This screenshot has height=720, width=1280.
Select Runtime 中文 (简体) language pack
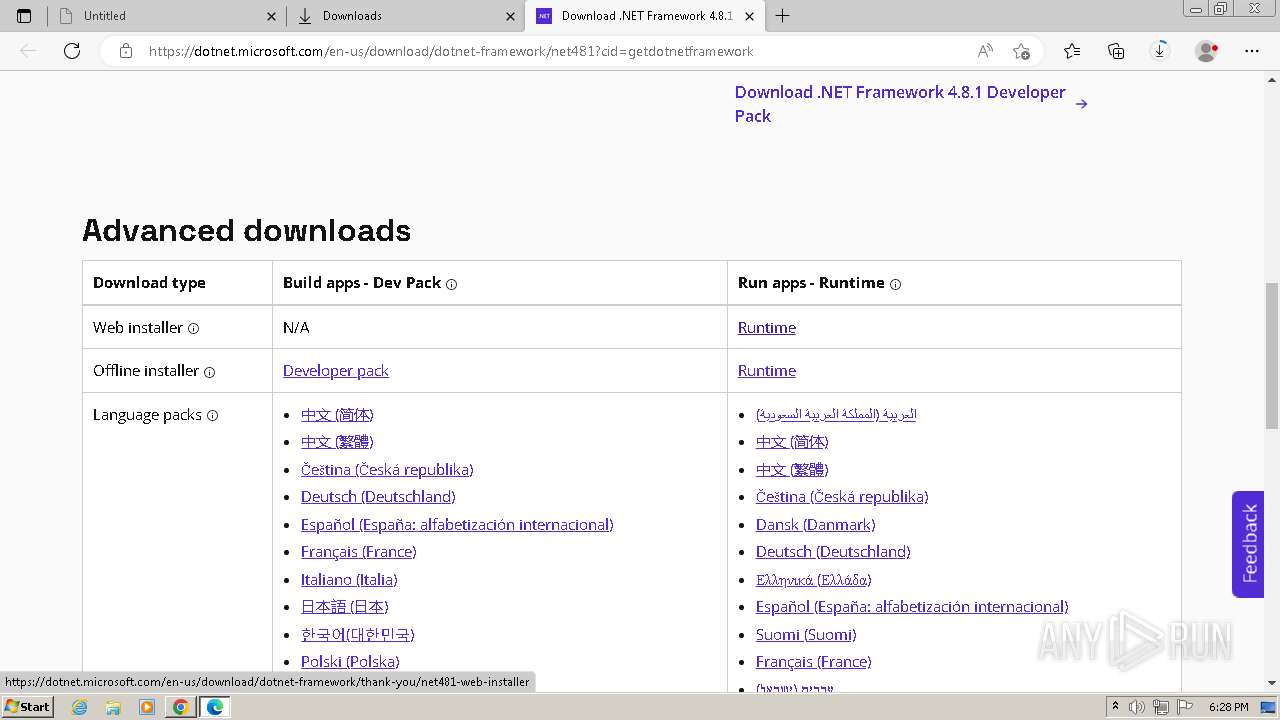(x=792, y=441)
